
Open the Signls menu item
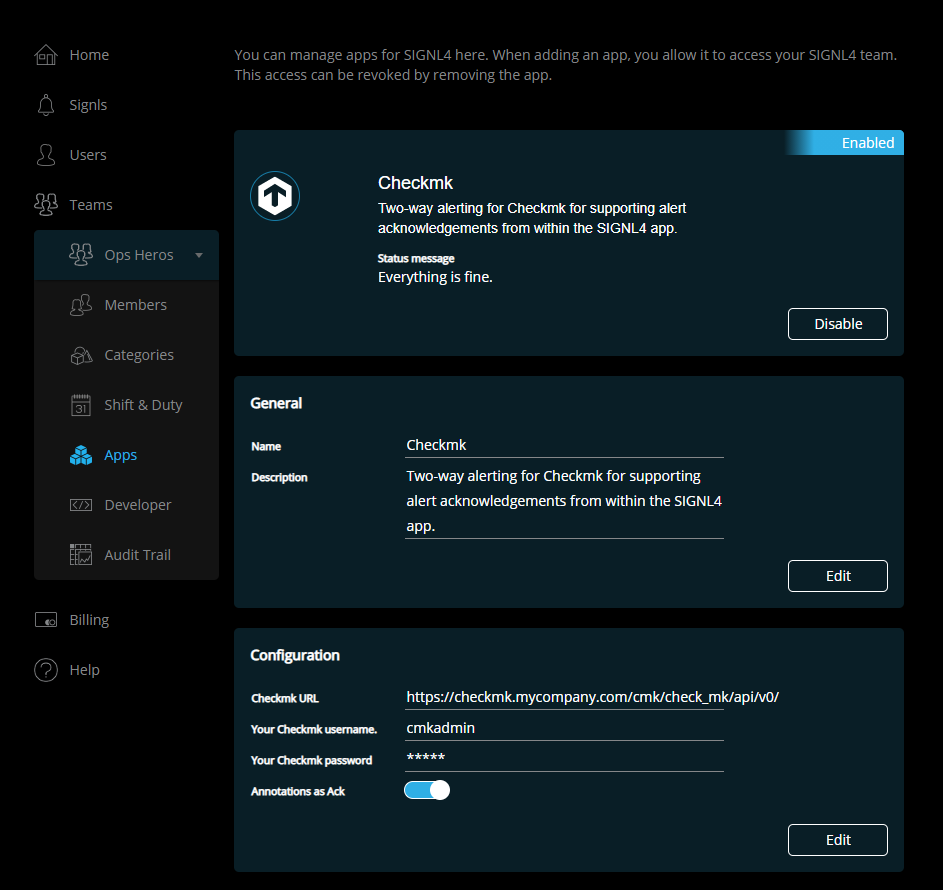click(88, 105)
